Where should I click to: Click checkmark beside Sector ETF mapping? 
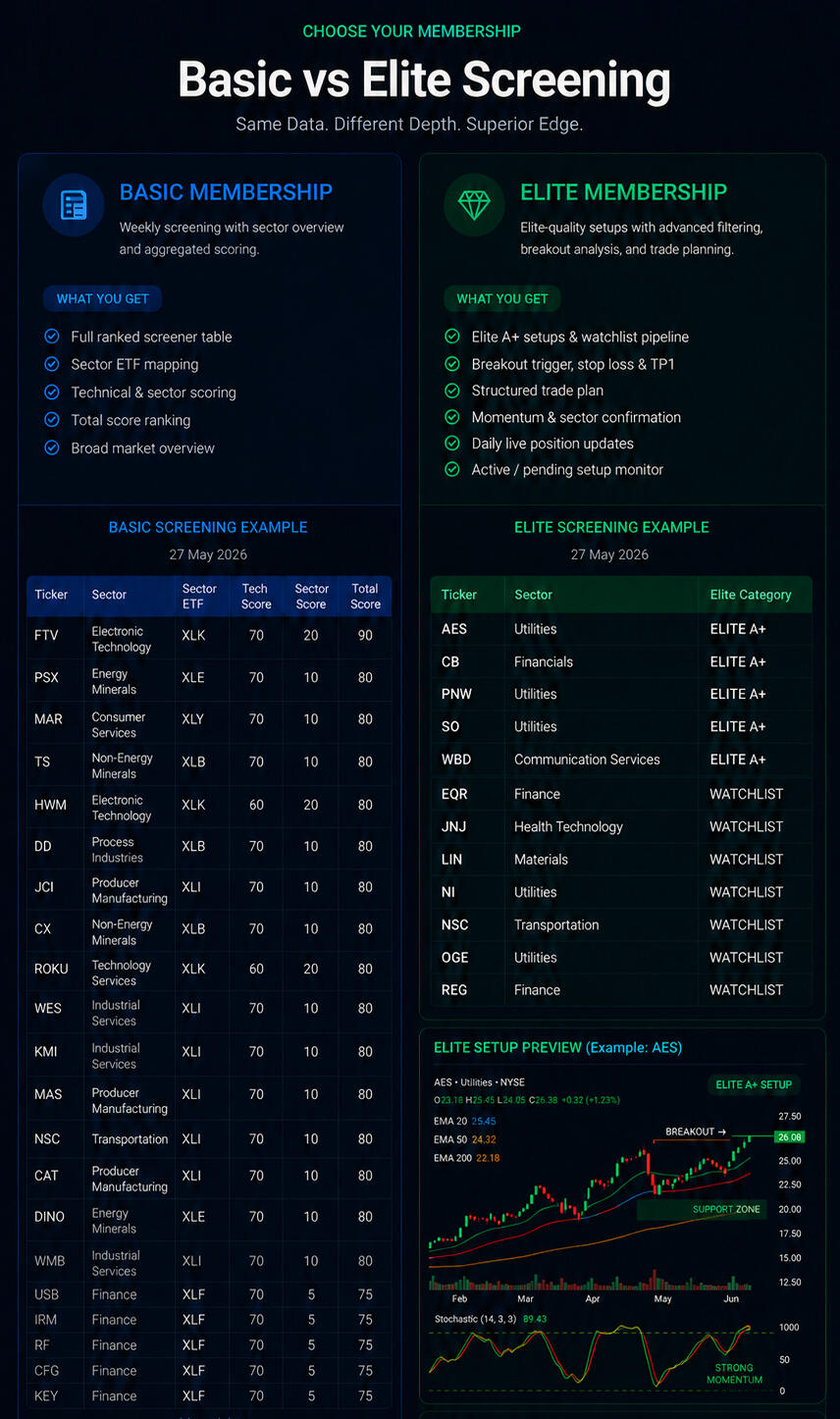coord(52,364)
